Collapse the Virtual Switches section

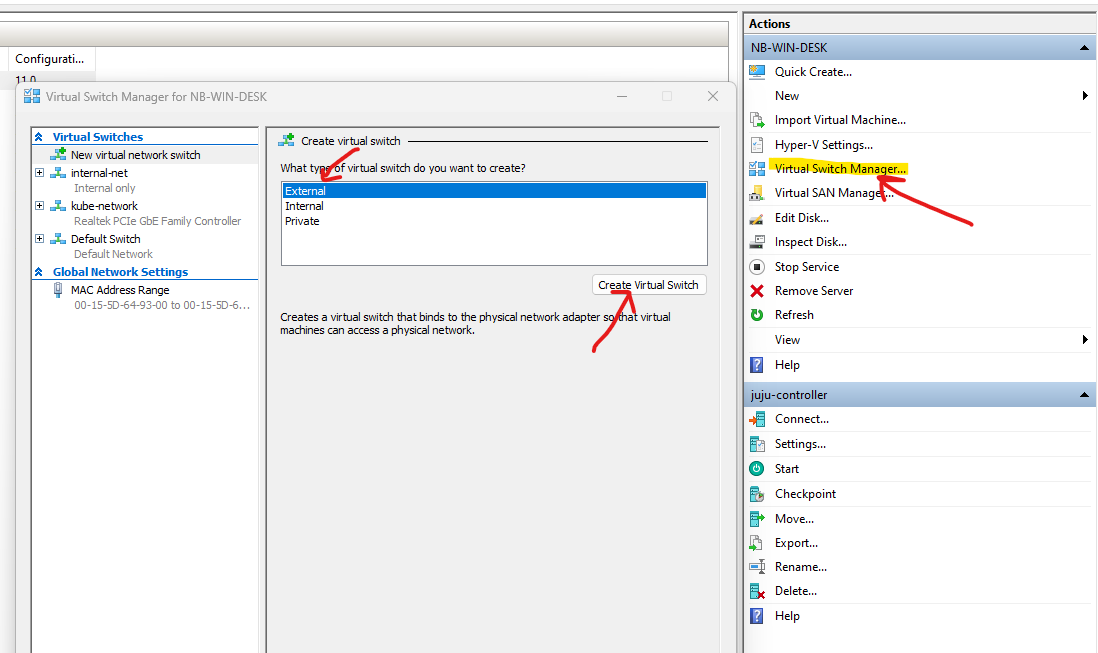[39, 137]
